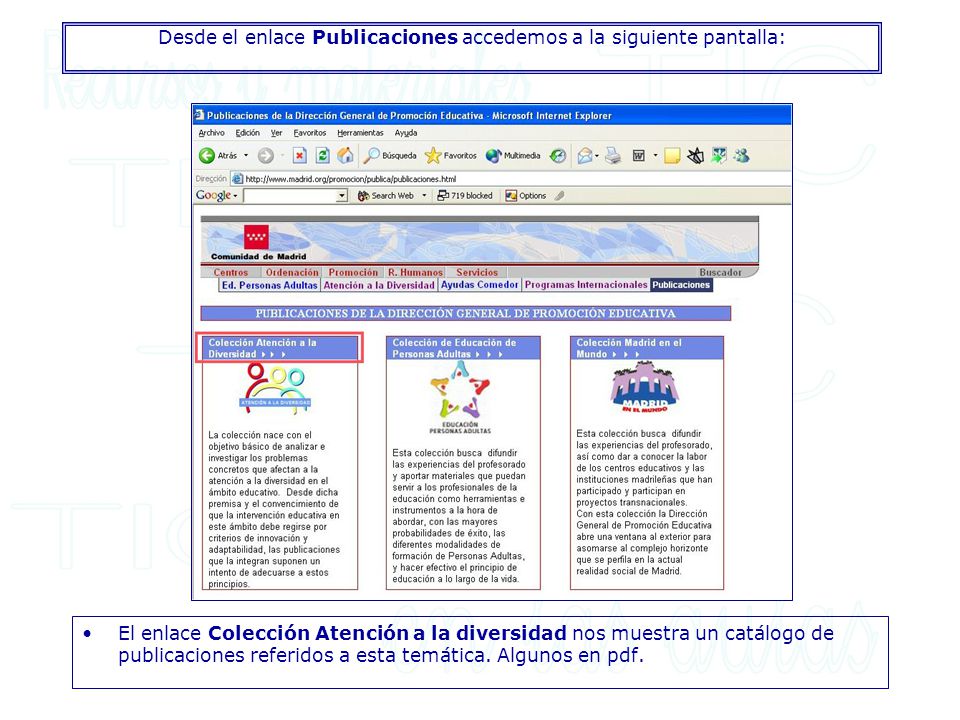This screenshot has width=960, height=720.
Task: Open the Back button history dropdown arrow
Action: [246, 156]
